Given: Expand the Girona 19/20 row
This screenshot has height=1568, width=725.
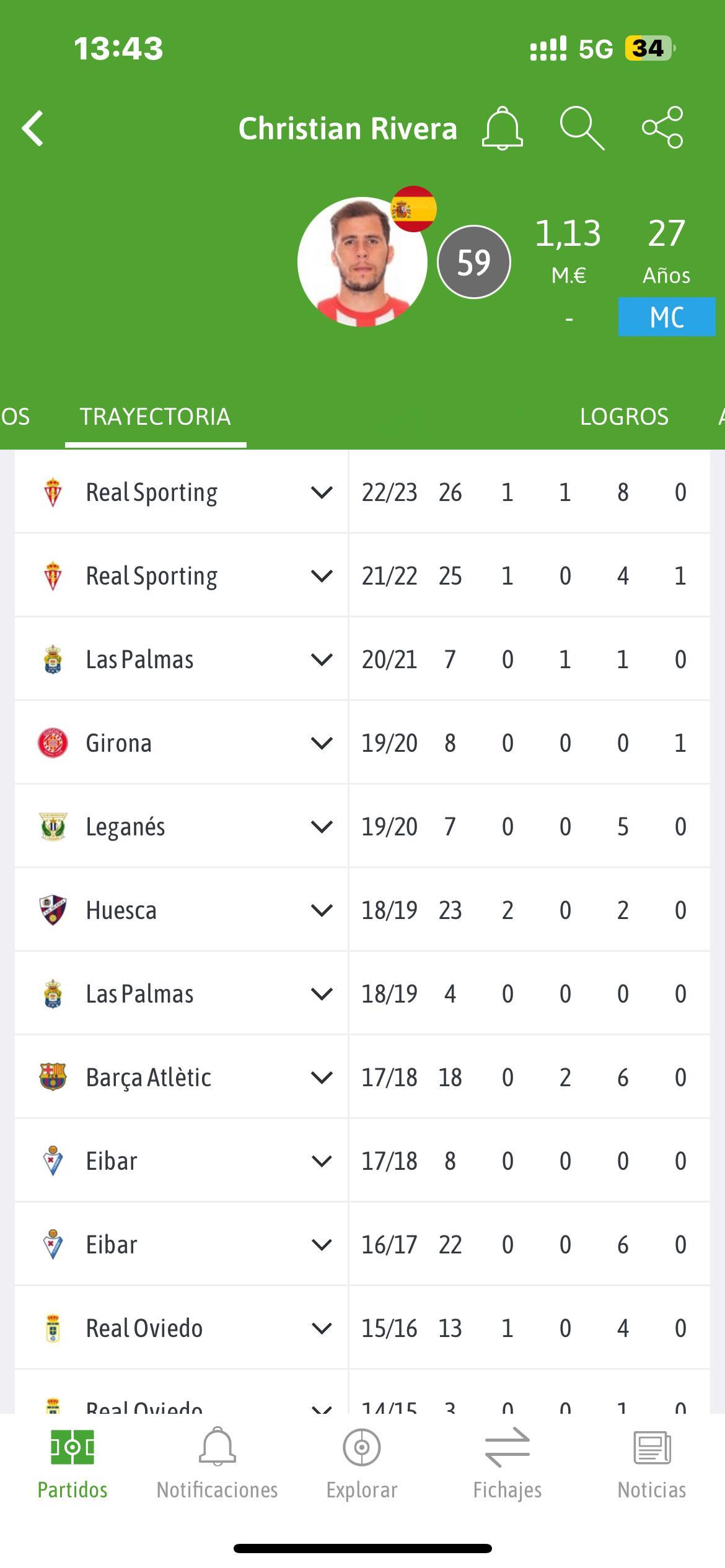Looking at the screenshot, I should (322, 743).
